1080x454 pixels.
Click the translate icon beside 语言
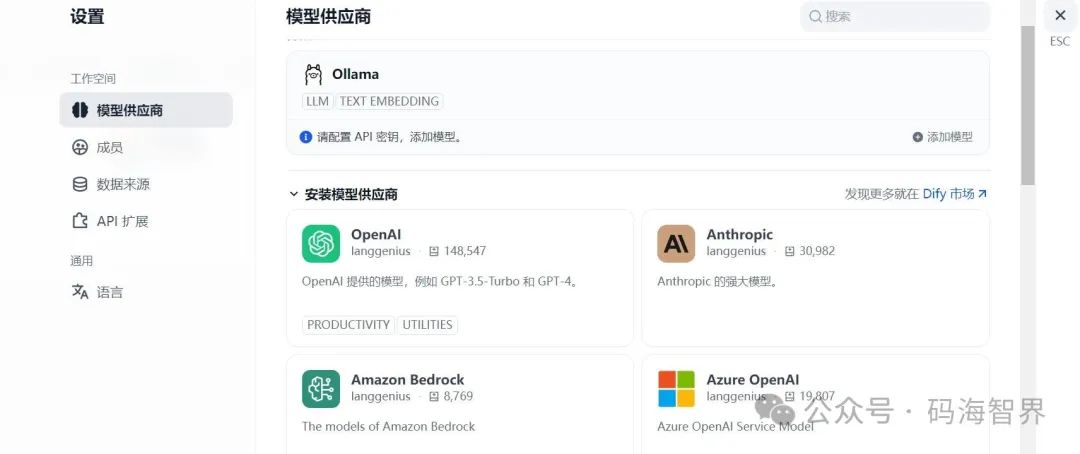coord(80,292)
